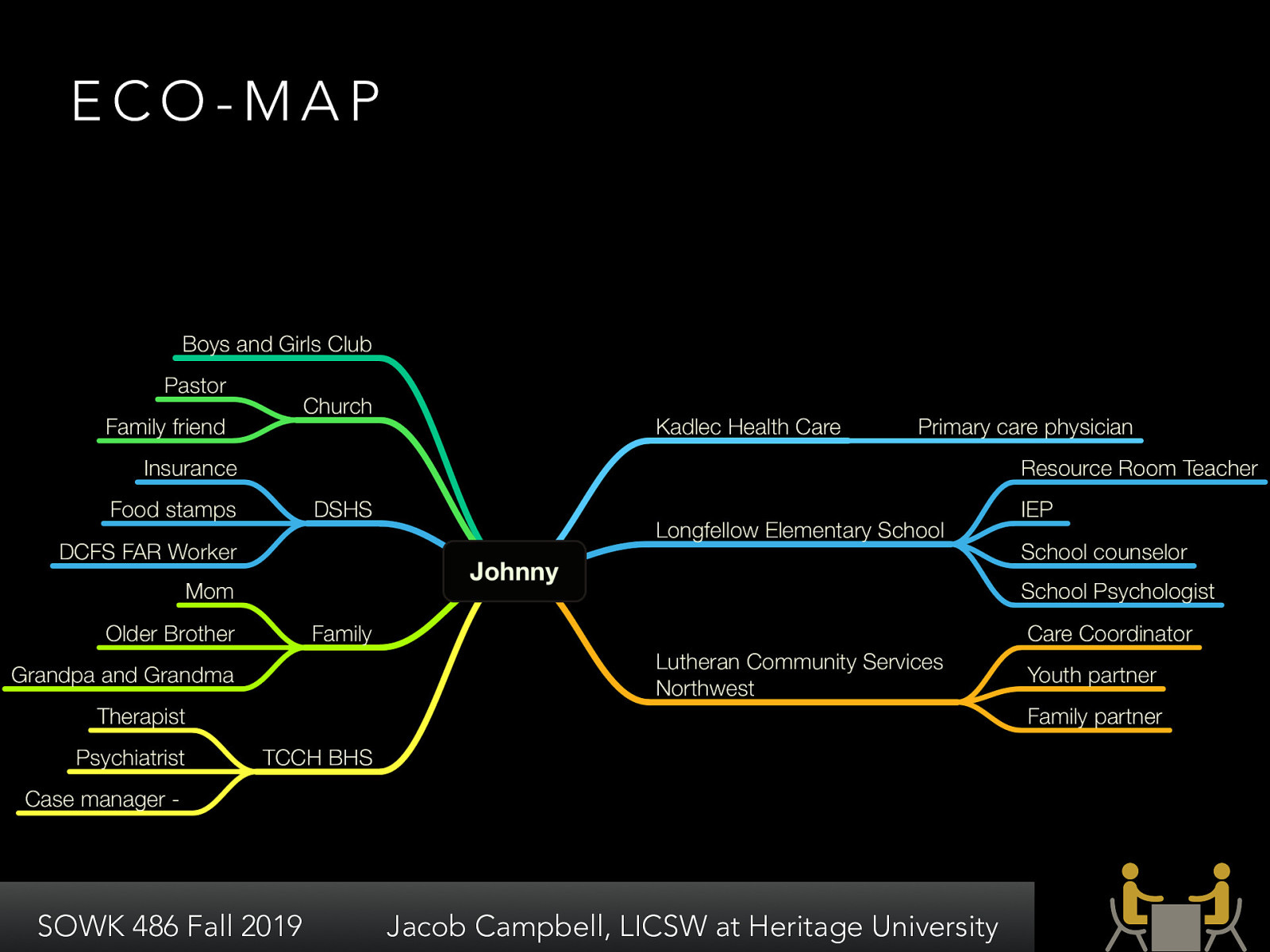The height and width of the screenshot is (952, 1270).
Task: Click the DCFS FAR Worker entry
Action: 148,552
